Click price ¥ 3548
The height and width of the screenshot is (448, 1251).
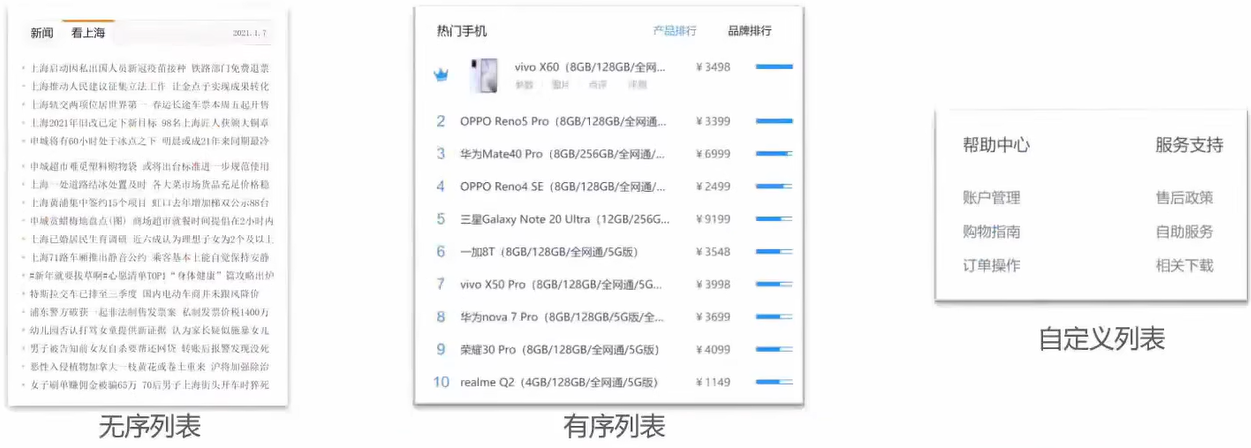pyautogui.click(x=712, y=252)
